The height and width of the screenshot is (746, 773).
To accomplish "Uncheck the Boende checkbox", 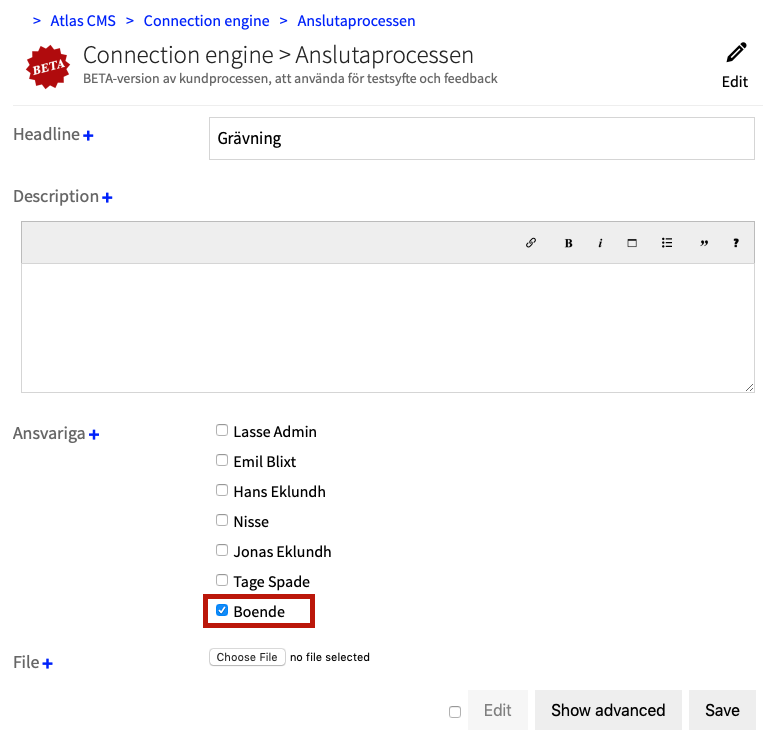I will coord(222,610).
